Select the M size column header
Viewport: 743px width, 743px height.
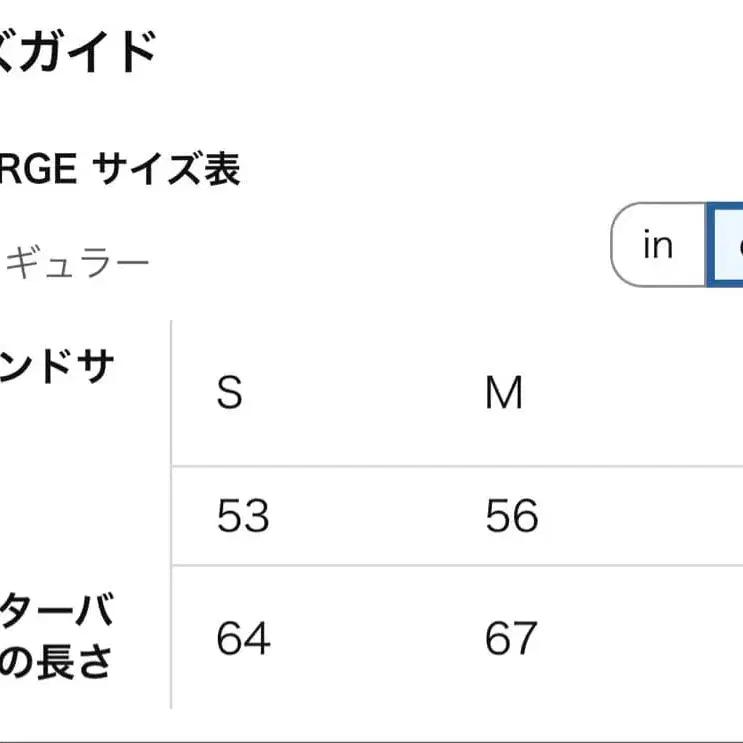[x=504, y=392]
